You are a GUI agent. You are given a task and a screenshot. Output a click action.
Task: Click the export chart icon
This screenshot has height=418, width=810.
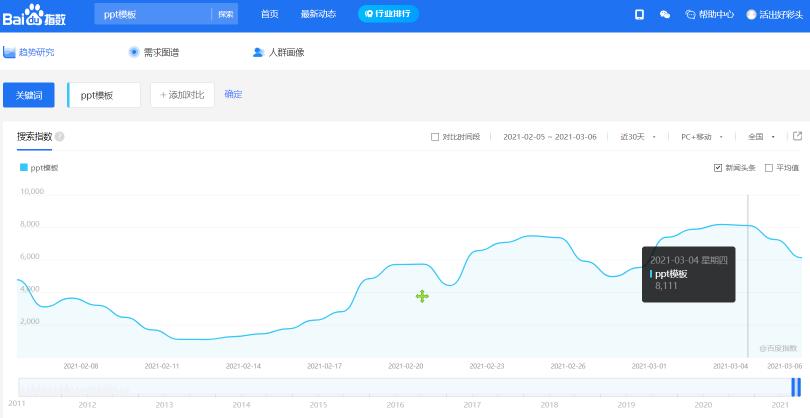[797, 136]
